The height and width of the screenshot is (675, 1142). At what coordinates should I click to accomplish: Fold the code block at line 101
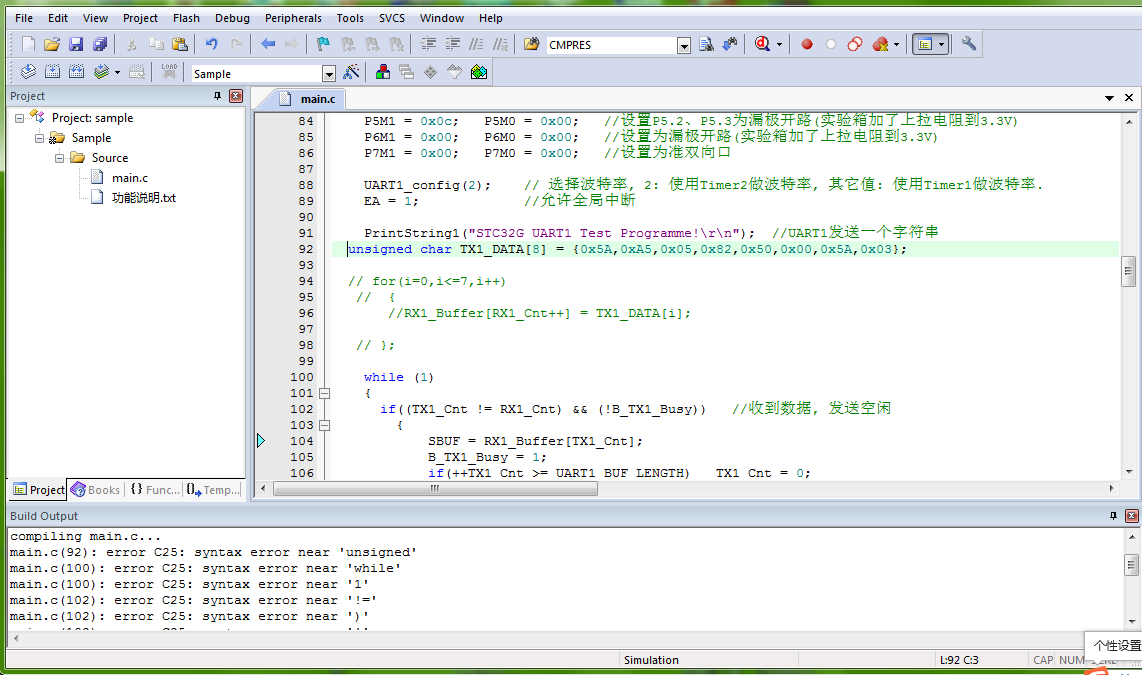[x=325, y=393]
